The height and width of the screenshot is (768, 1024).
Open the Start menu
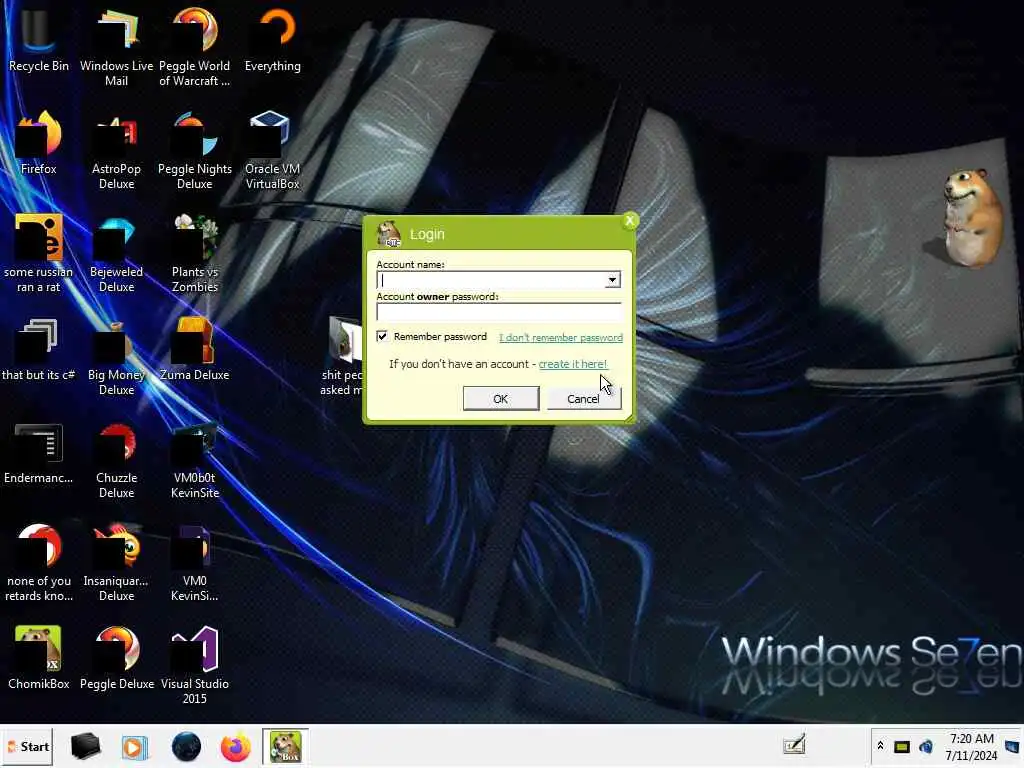click(x=27, y=746)
